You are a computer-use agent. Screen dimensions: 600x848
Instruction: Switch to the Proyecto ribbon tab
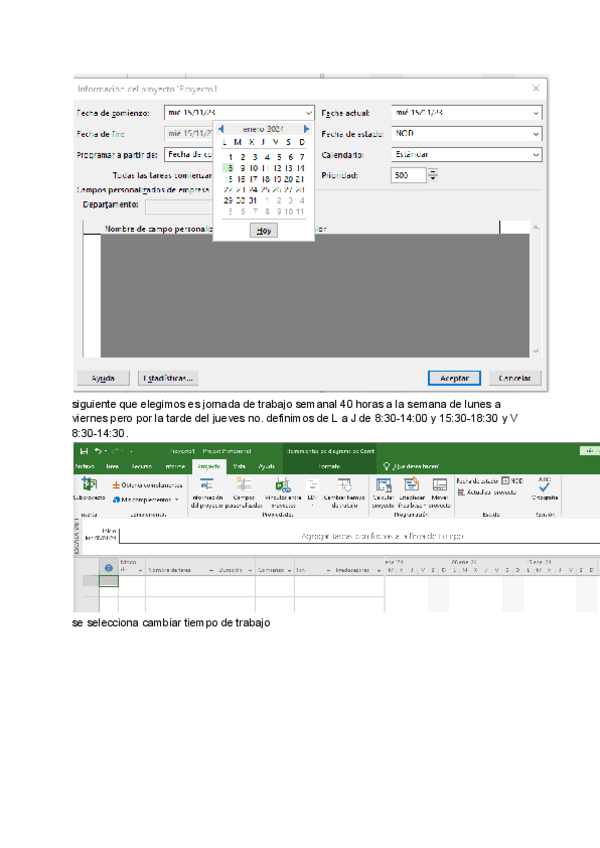pyautogui.click(x=209, y=466)
